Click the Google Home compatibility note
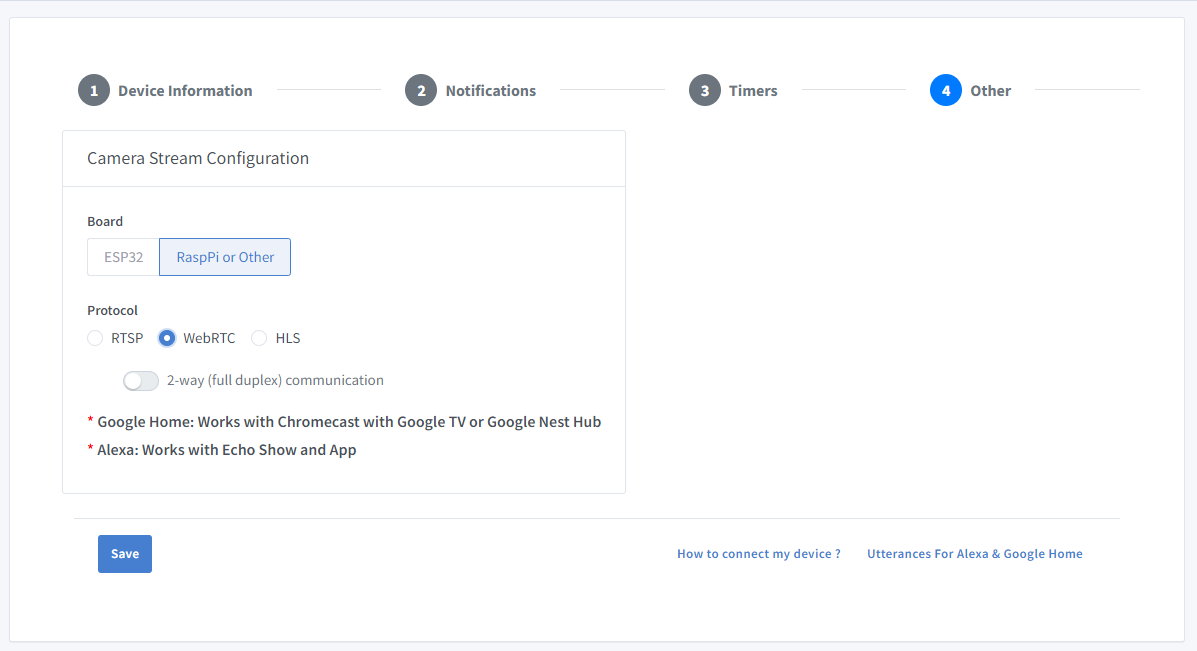 pyautogui.click(x=349, y=422)
